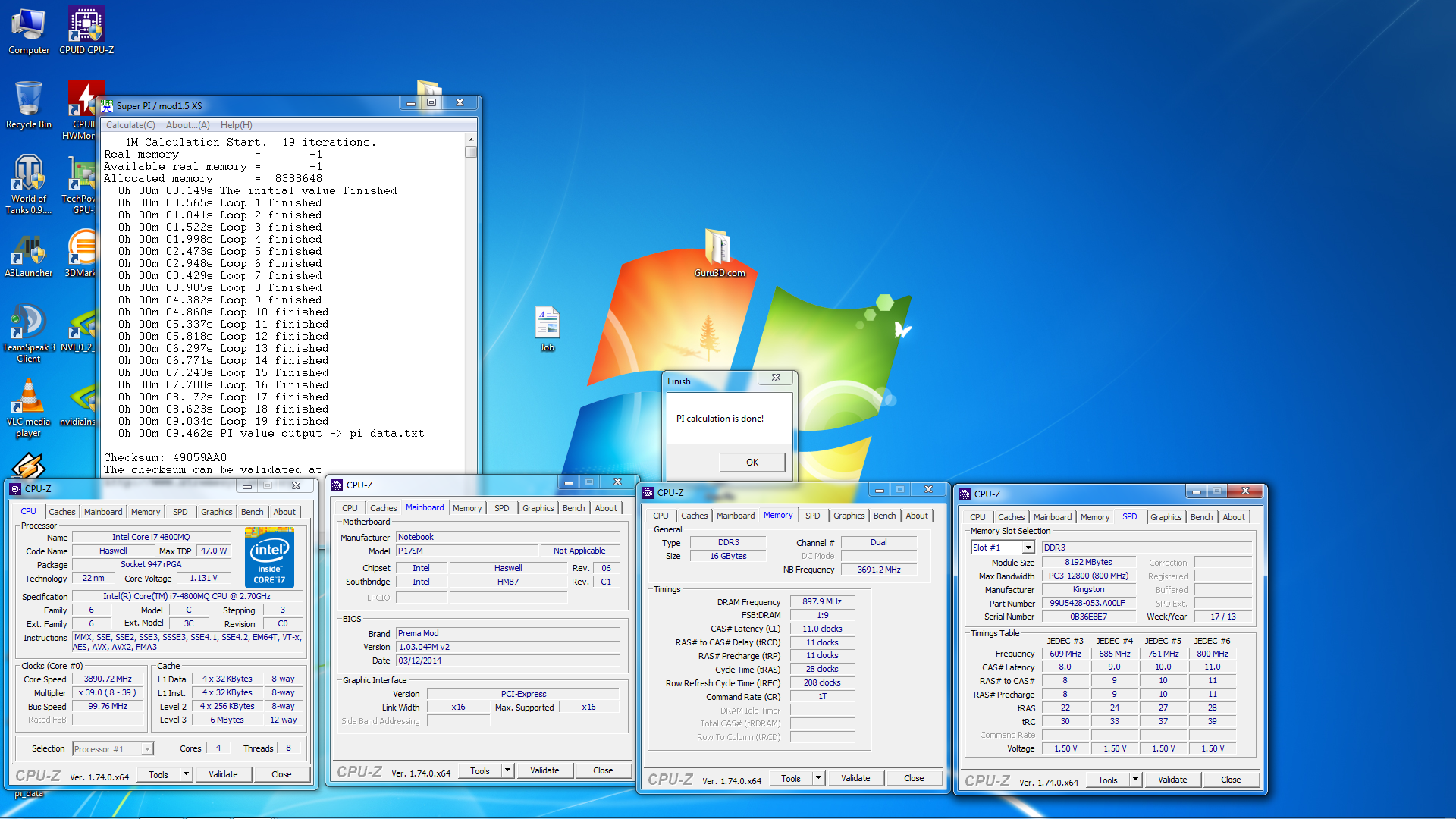This screenshot has height=819, width=1456.
Task: Click the NB Frequency 3691.2 MHz value
Action: click(879, 570)
